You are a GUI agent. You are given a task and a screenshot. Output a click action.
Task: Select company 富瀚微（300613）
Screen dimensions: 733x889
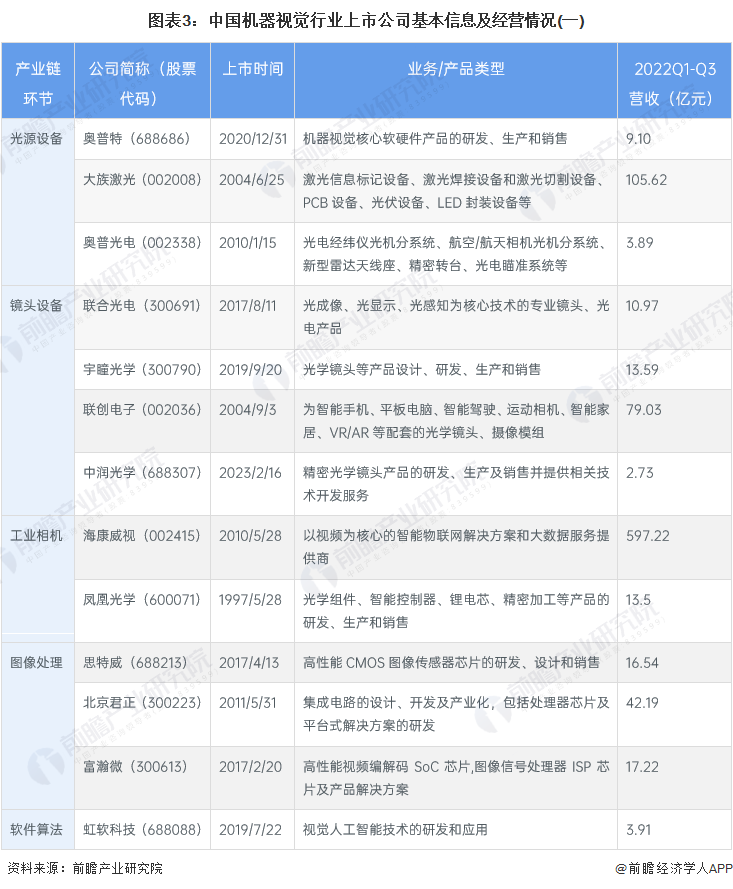click(135, 767)
